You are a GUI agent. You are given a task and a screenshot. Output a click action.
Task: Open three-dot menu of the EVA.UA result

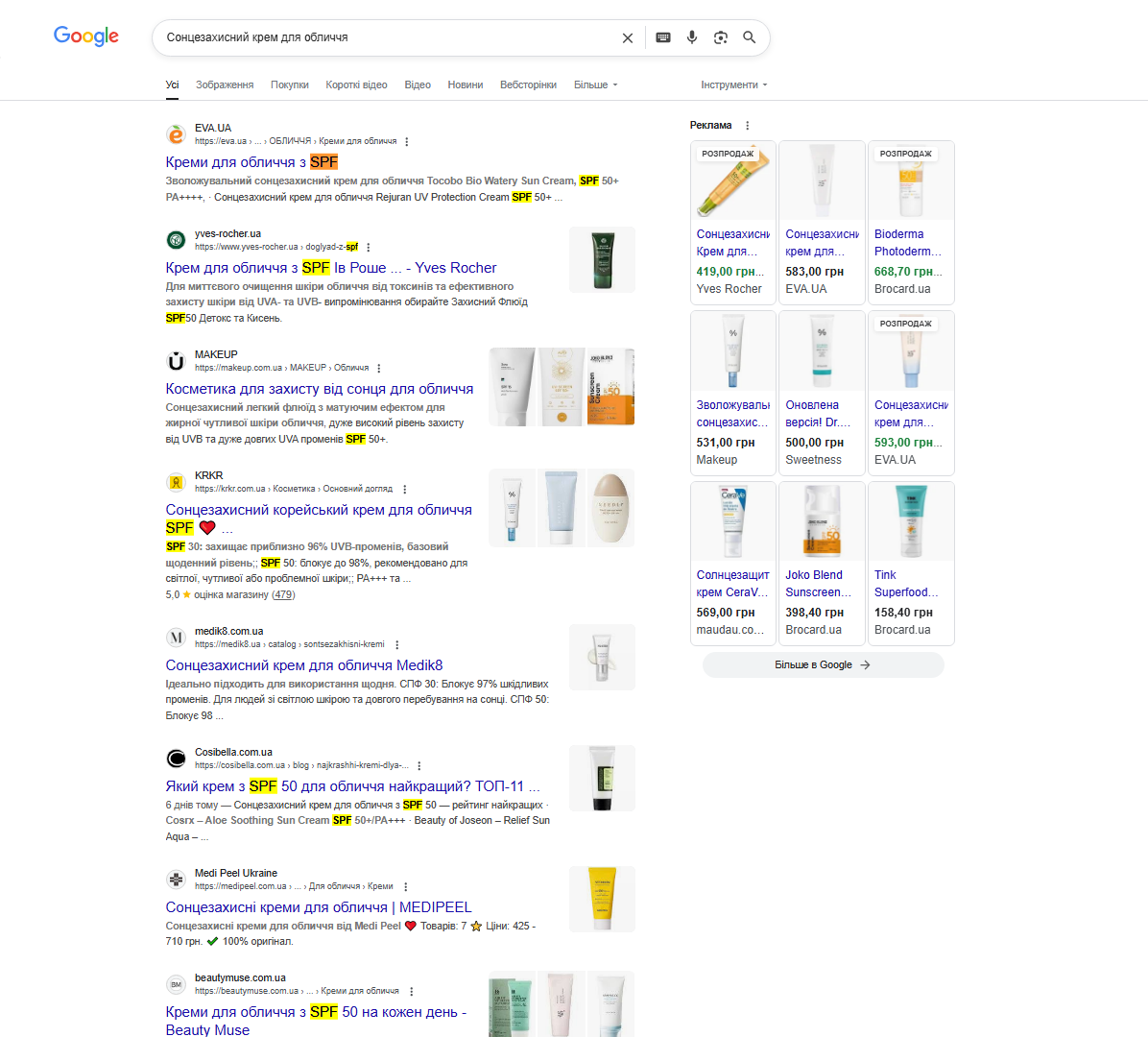tap(406, 141)
